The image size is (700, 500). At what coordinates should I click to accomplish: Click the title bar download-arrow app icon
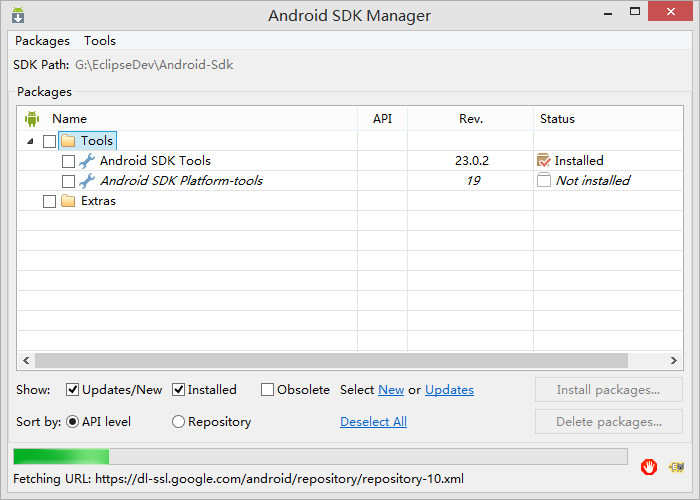click(x=18, y=15)
